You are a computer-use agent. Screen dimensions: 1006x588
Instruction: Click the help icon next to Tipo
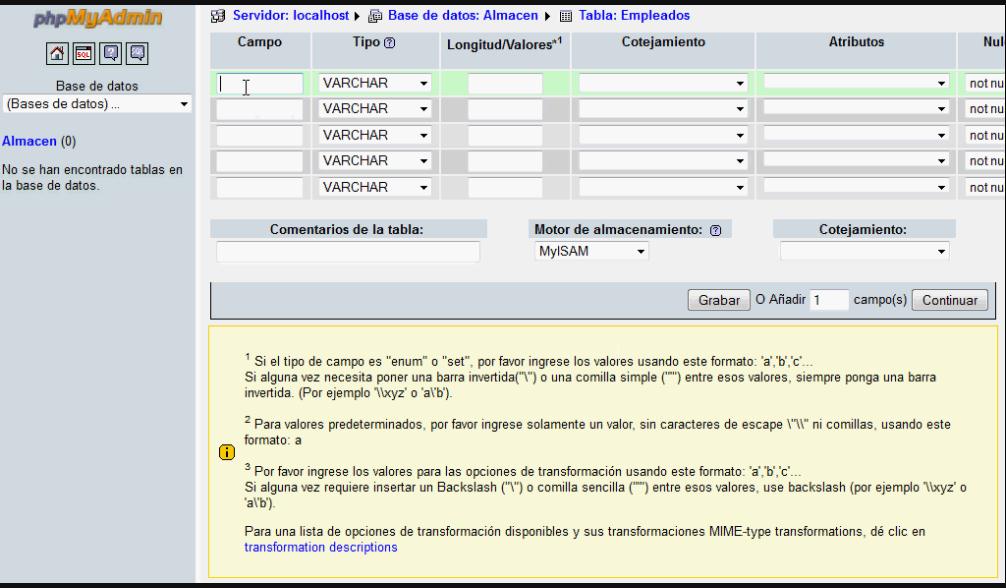point(390,44)
